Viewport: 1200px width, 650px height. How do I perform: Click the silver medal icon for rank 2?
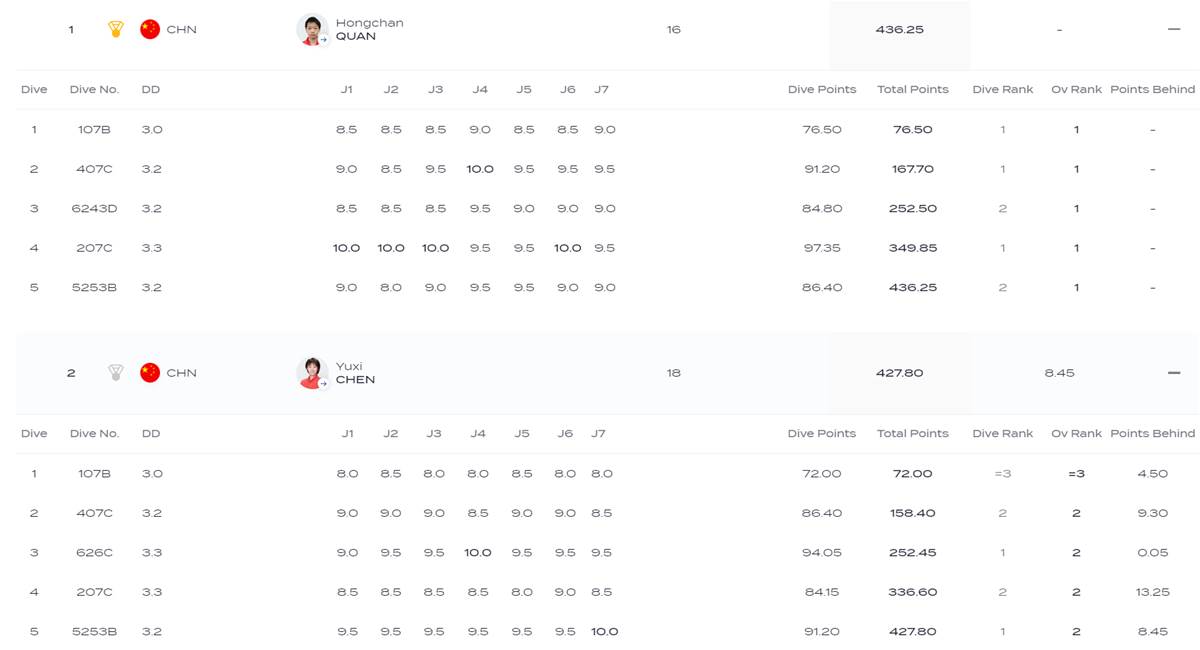coord(116,373)
